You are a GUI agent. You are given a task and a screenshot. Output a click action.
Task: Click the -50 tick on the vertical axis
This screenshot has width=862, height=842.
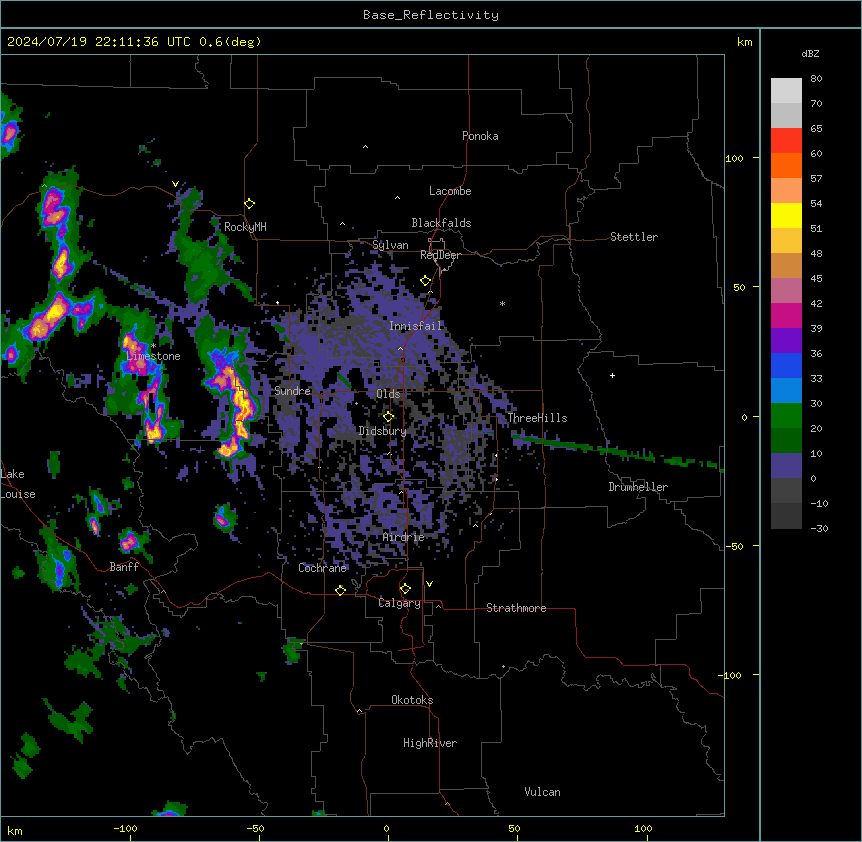[734, 546]
